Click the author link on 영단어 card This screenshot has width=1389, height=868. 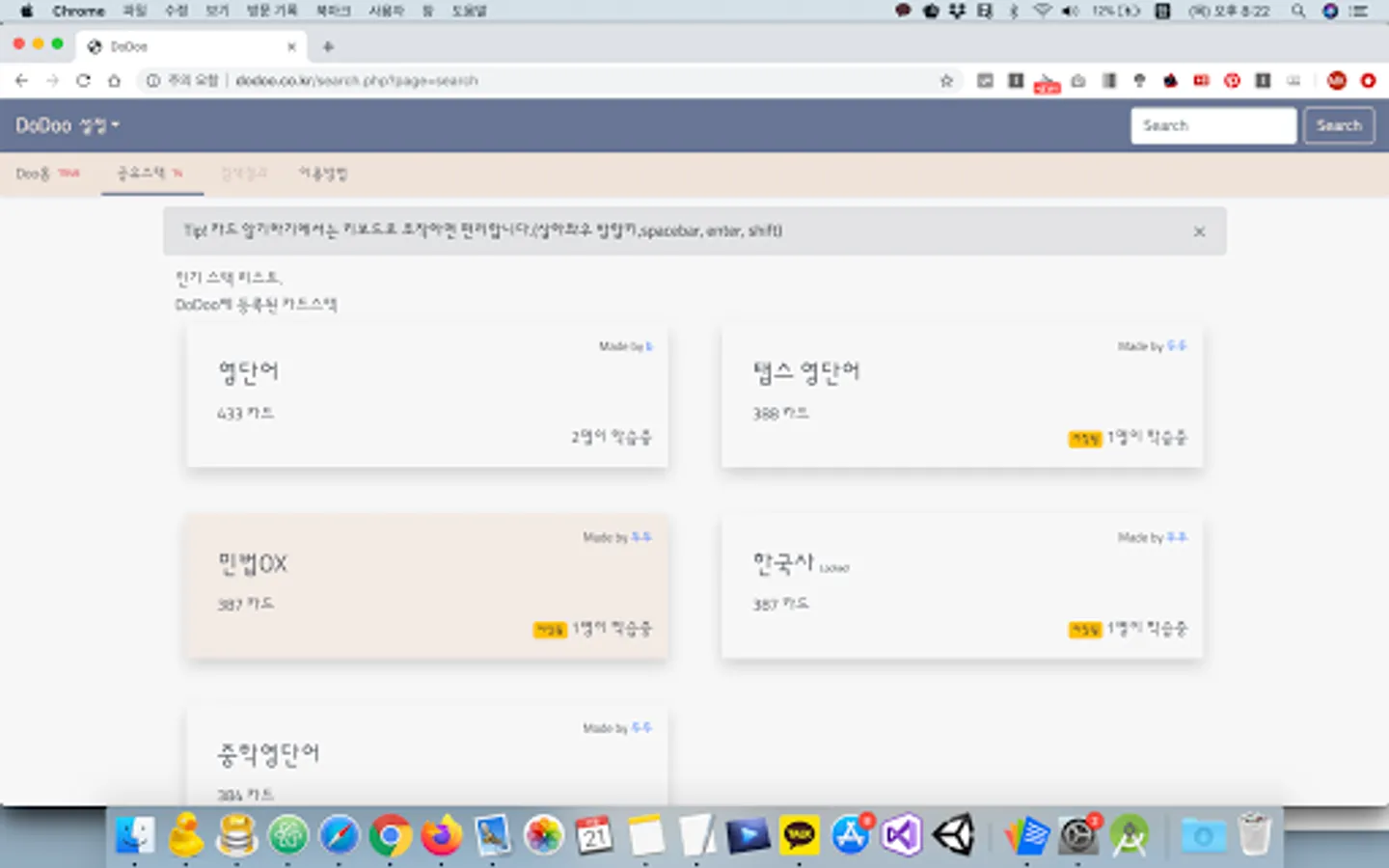649,346
